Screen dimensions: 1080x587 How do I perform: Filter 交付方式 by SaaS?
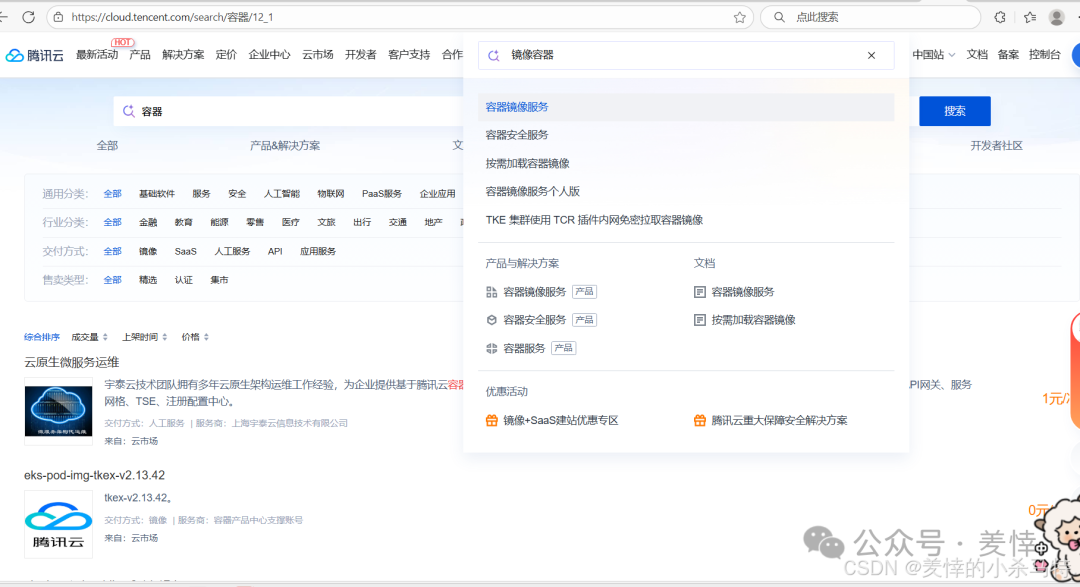pyautogui.click(x=185, y=251)
